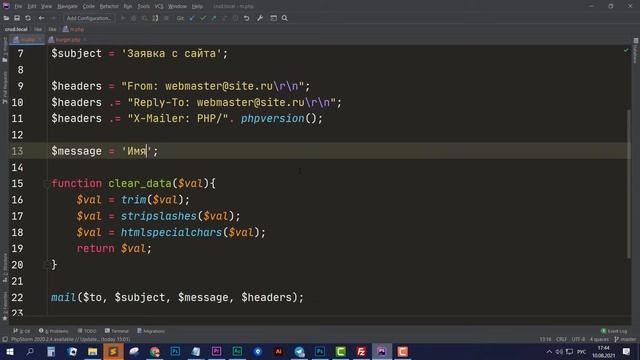Click the PHP file breadcrumb in navigation bar

[x=73, y=29]
